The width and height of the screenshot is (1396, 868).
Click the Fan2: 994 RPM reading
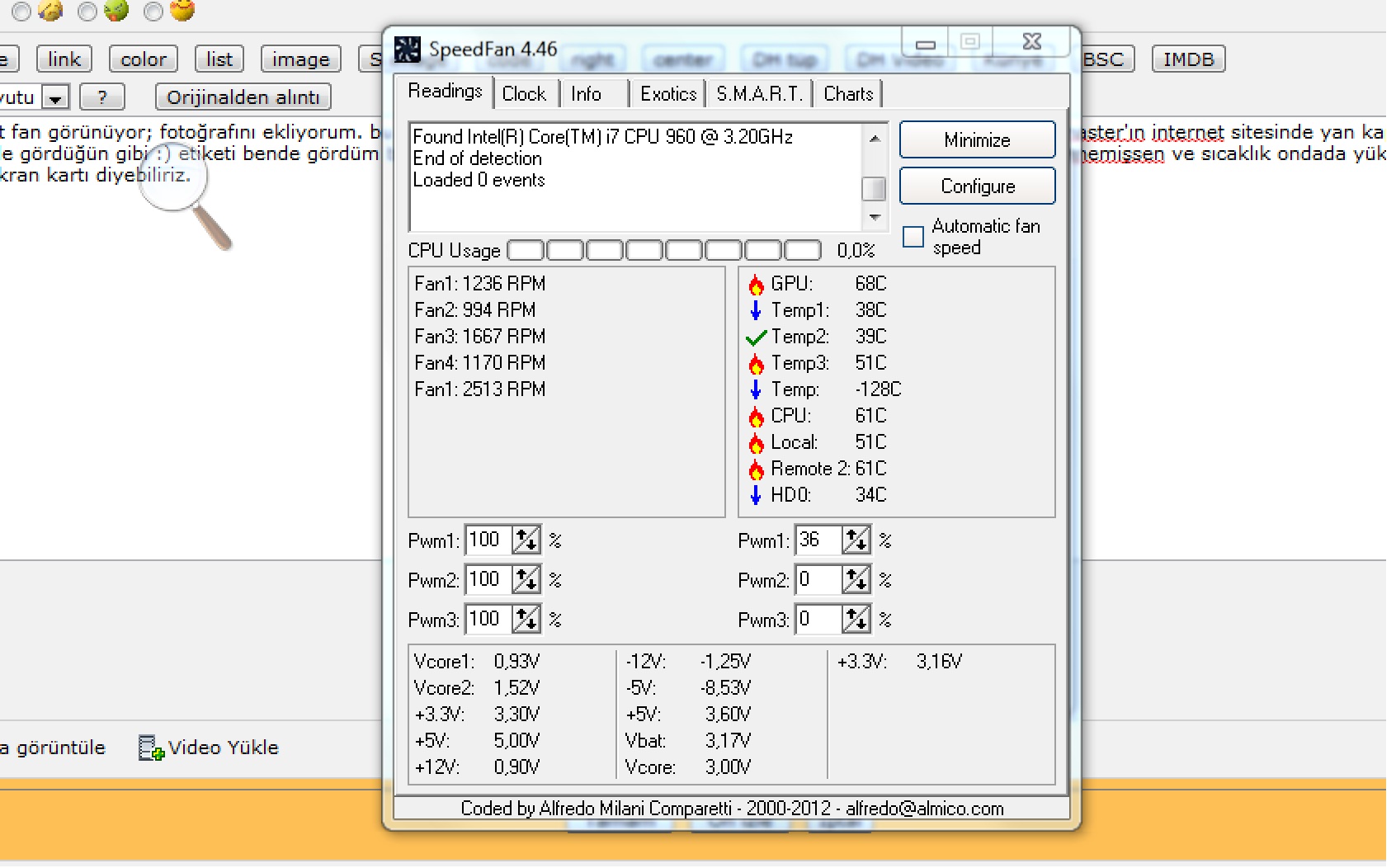pyautogui.click(x=475, y=310)
